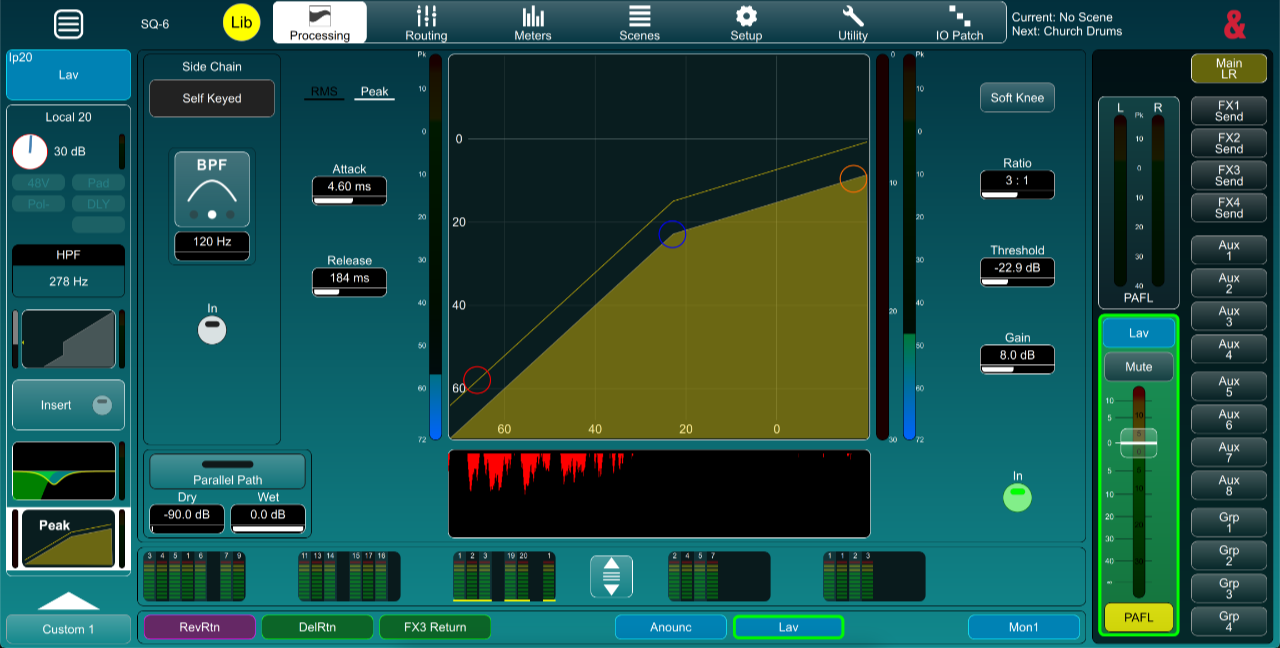Open the hamburger menu icon
This screenshot has width=1280, height=648.
click(69, 25)
